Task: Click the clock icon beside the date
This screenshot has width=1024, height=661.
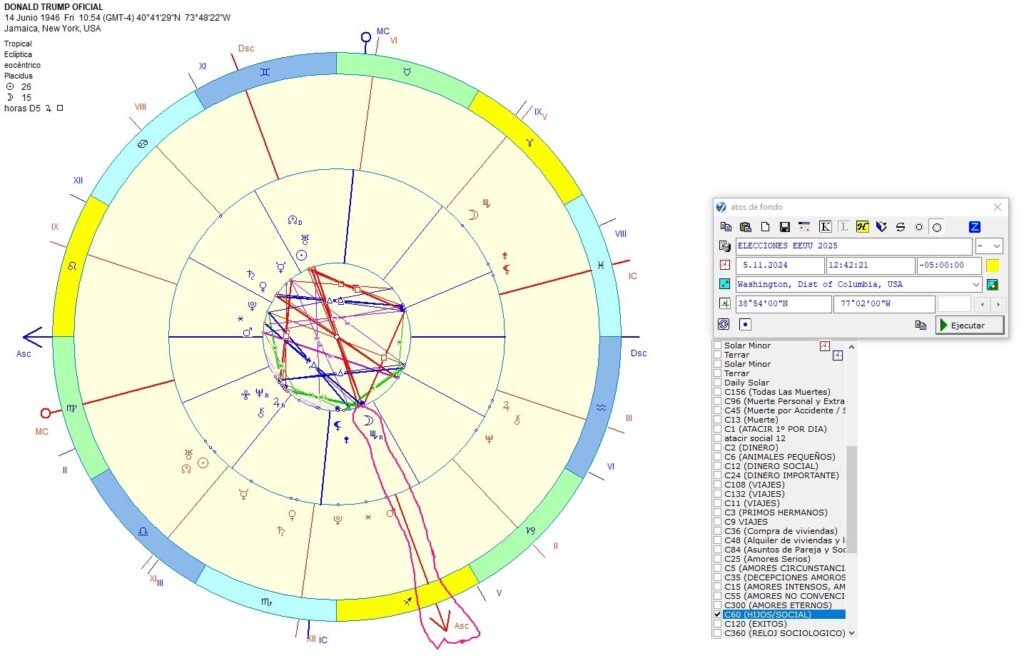Action: point(725,266)
